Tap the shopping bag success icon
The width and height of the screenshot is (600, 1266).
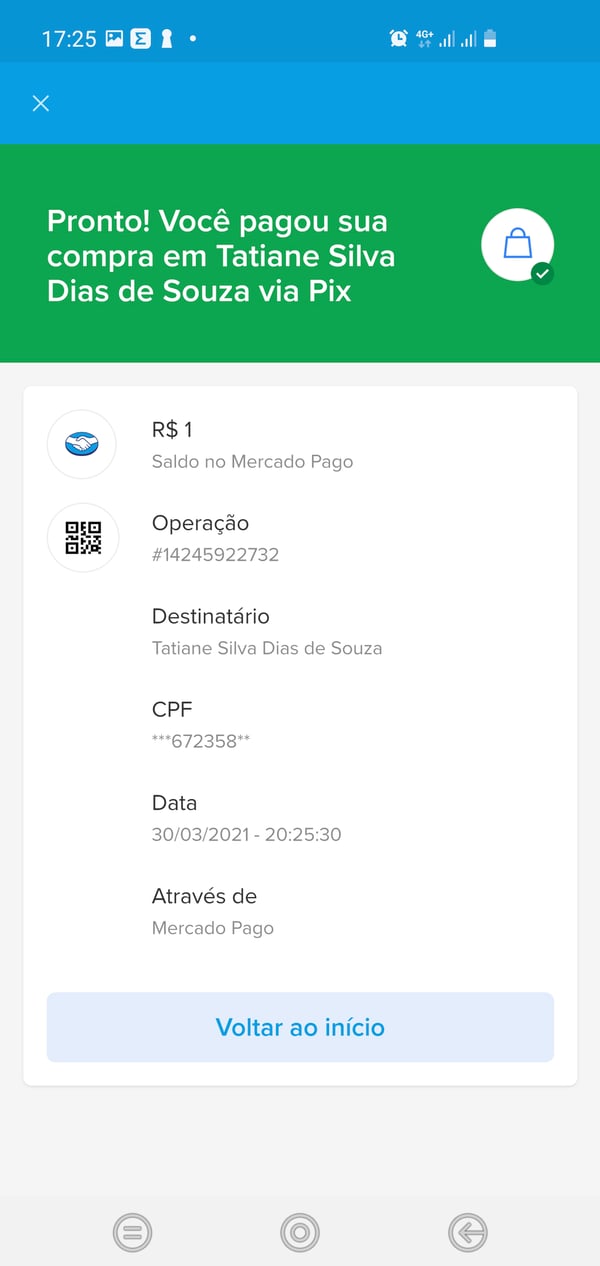(x=517, y=244)
